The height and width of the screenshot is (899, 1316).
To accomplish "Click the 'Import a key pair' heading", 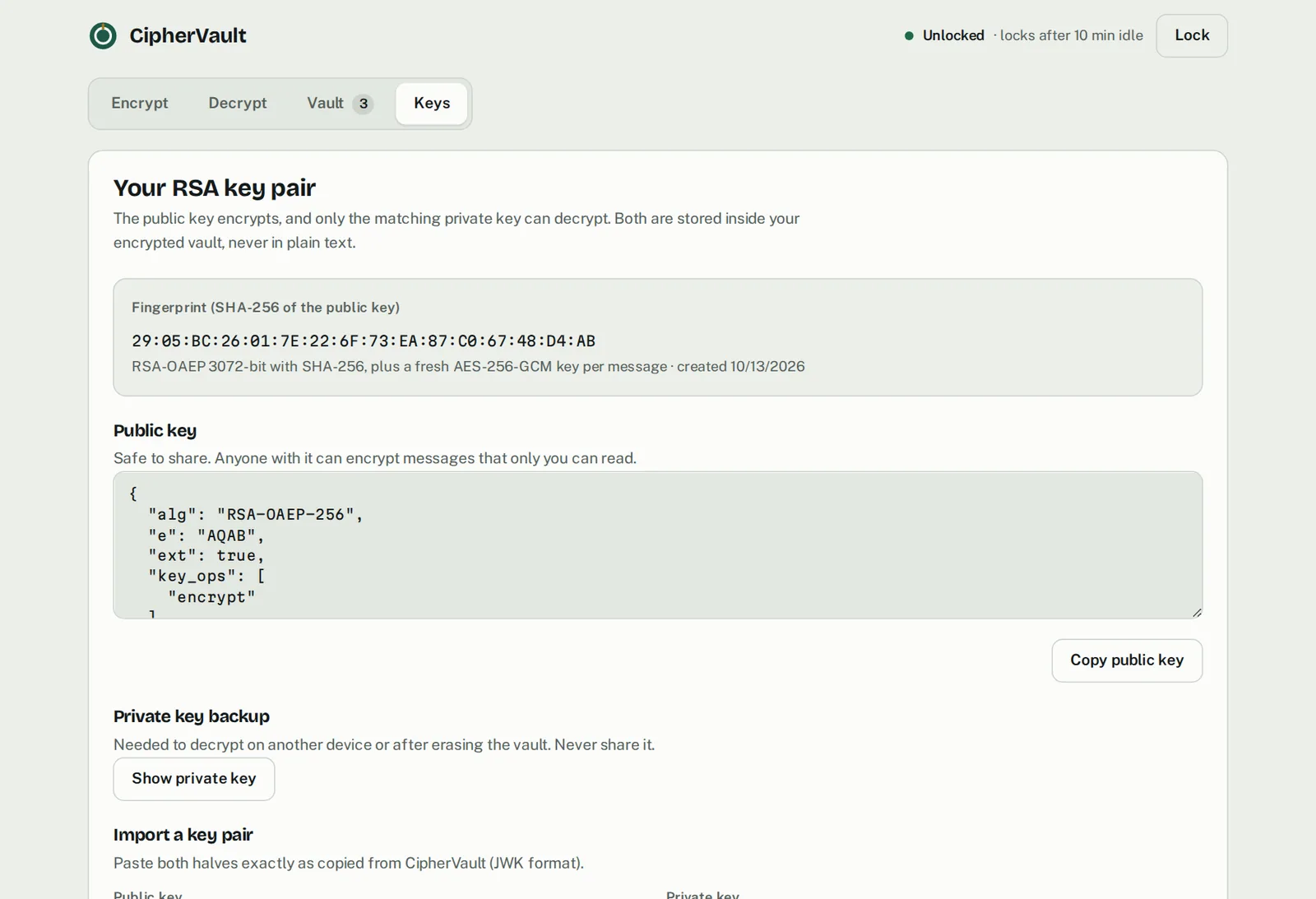I will coord(183,835).
